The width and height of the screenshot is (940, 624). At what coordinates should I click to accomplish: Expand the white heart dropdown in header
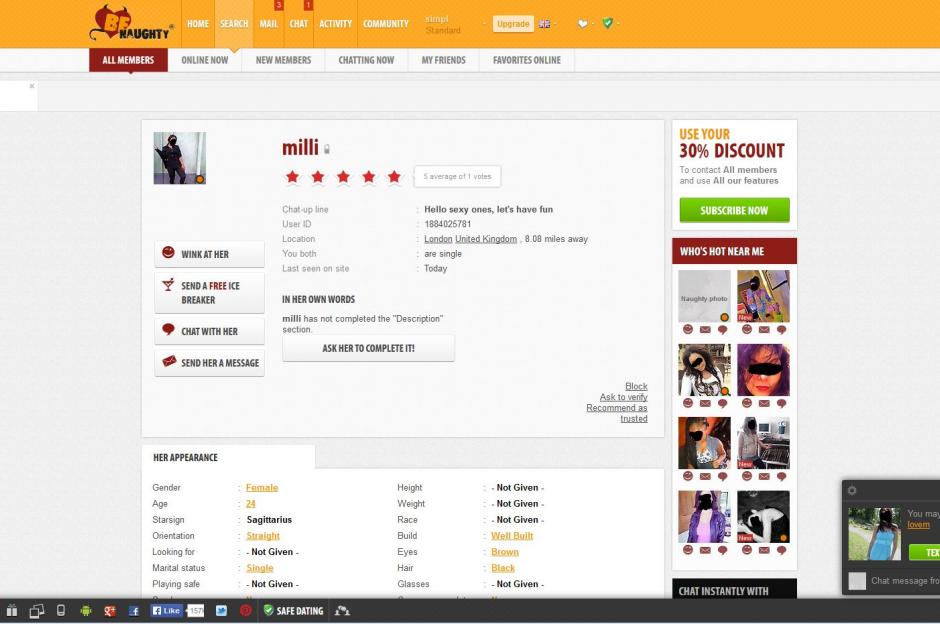click(x=585, y=24)
